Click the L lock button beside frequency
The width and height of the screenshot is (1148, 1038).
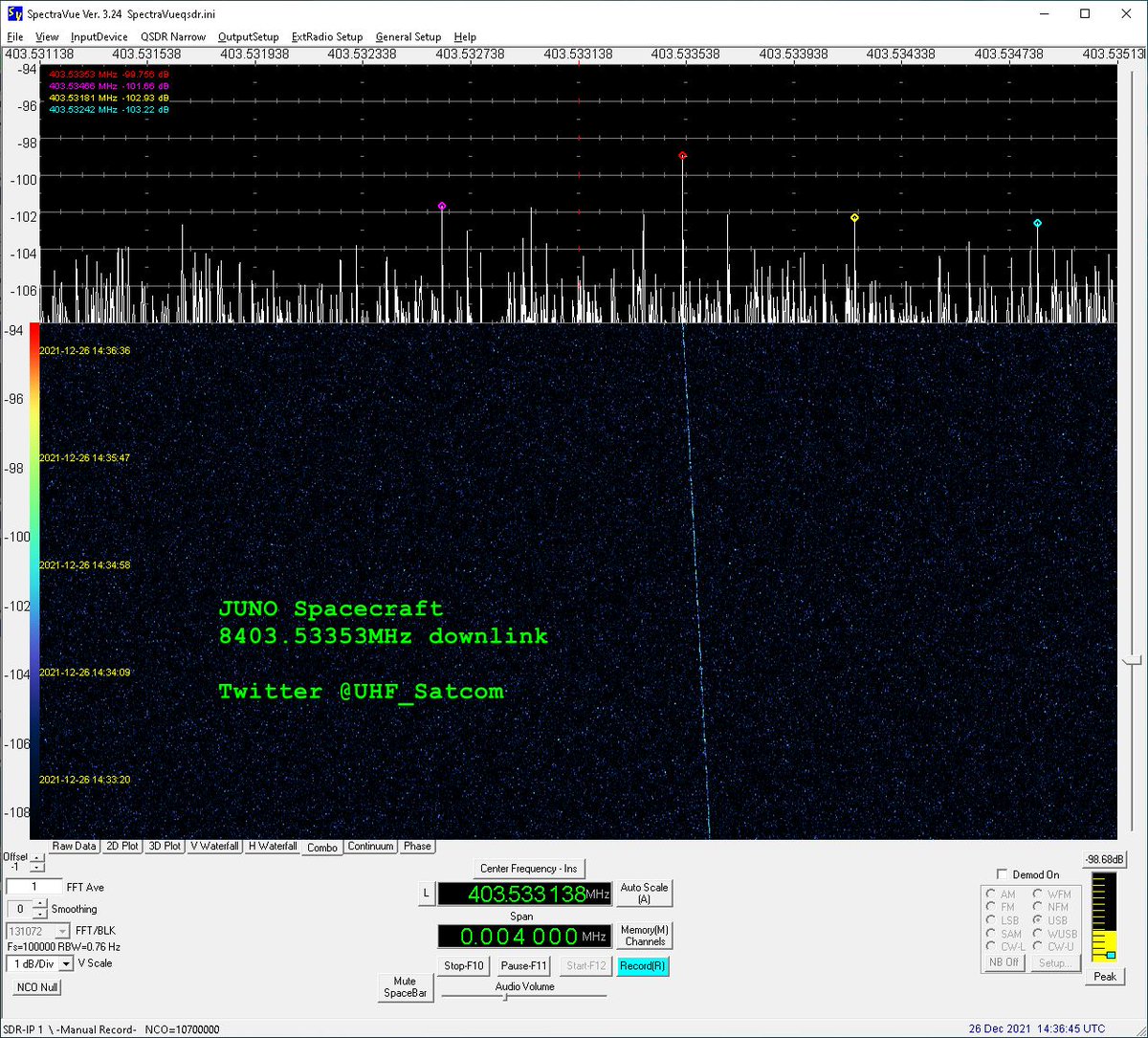[x=426, y=894]
